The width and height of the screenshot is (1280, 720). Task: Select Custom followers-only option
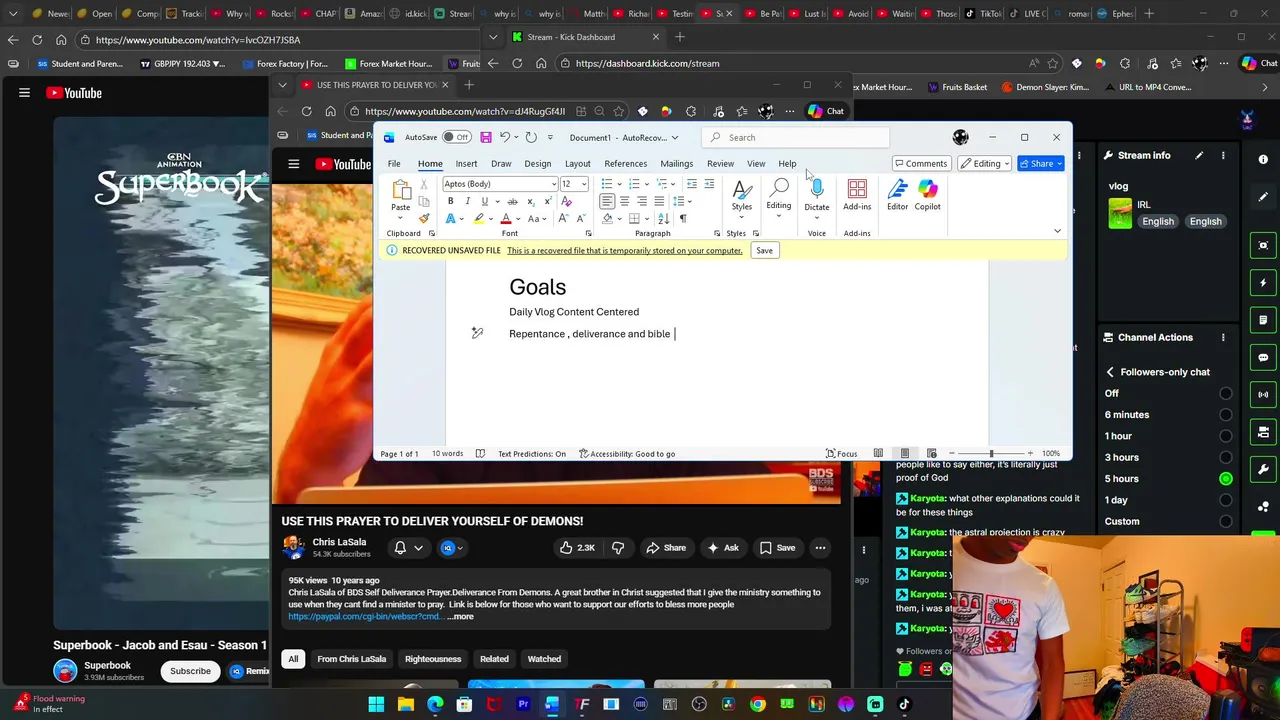(1226, 521)
